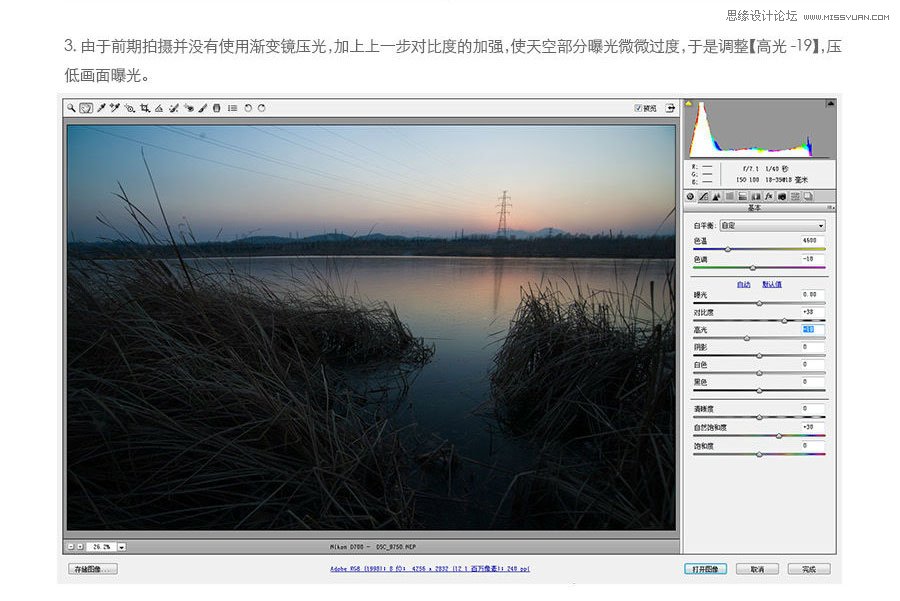The width and height of the screenshot is (900, 601).
Task: Switch to the Split Toning tab icon
Action: click(743, 196)
